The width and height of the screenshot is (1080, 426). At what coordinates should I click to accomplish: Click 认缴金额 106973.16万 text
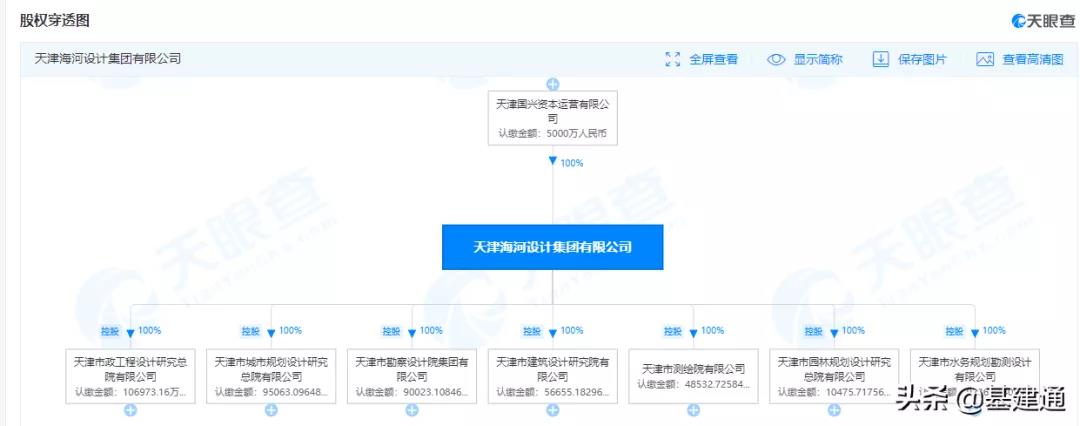[130, 392]
